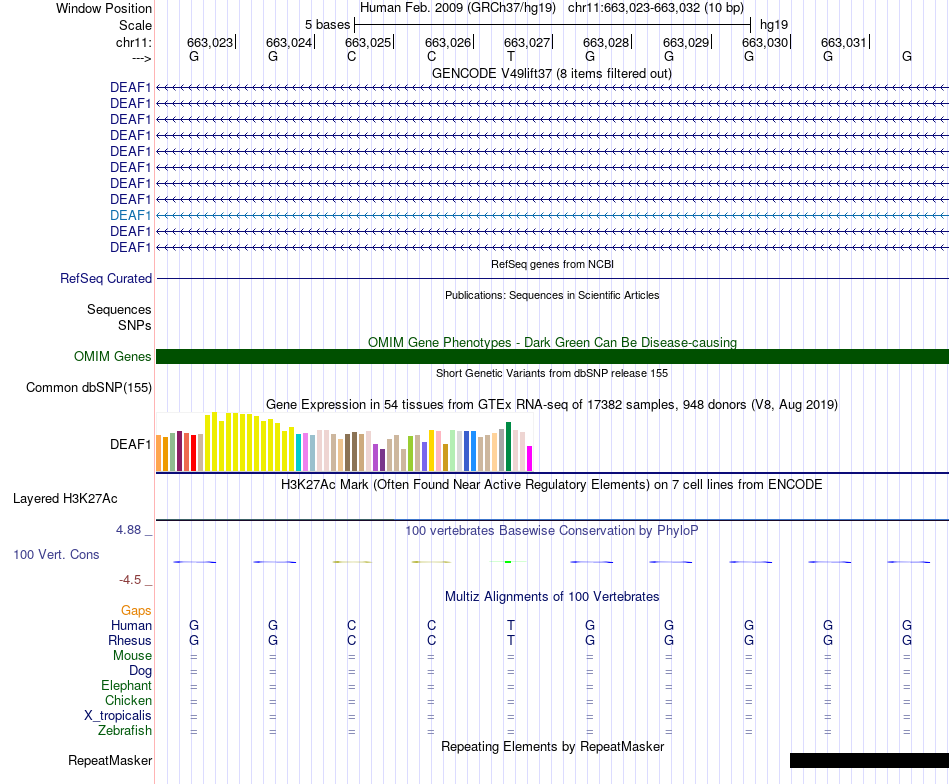Click the genome position header chr11:663,023-663,032
This screenshot has width=950, height=784.
656,8
